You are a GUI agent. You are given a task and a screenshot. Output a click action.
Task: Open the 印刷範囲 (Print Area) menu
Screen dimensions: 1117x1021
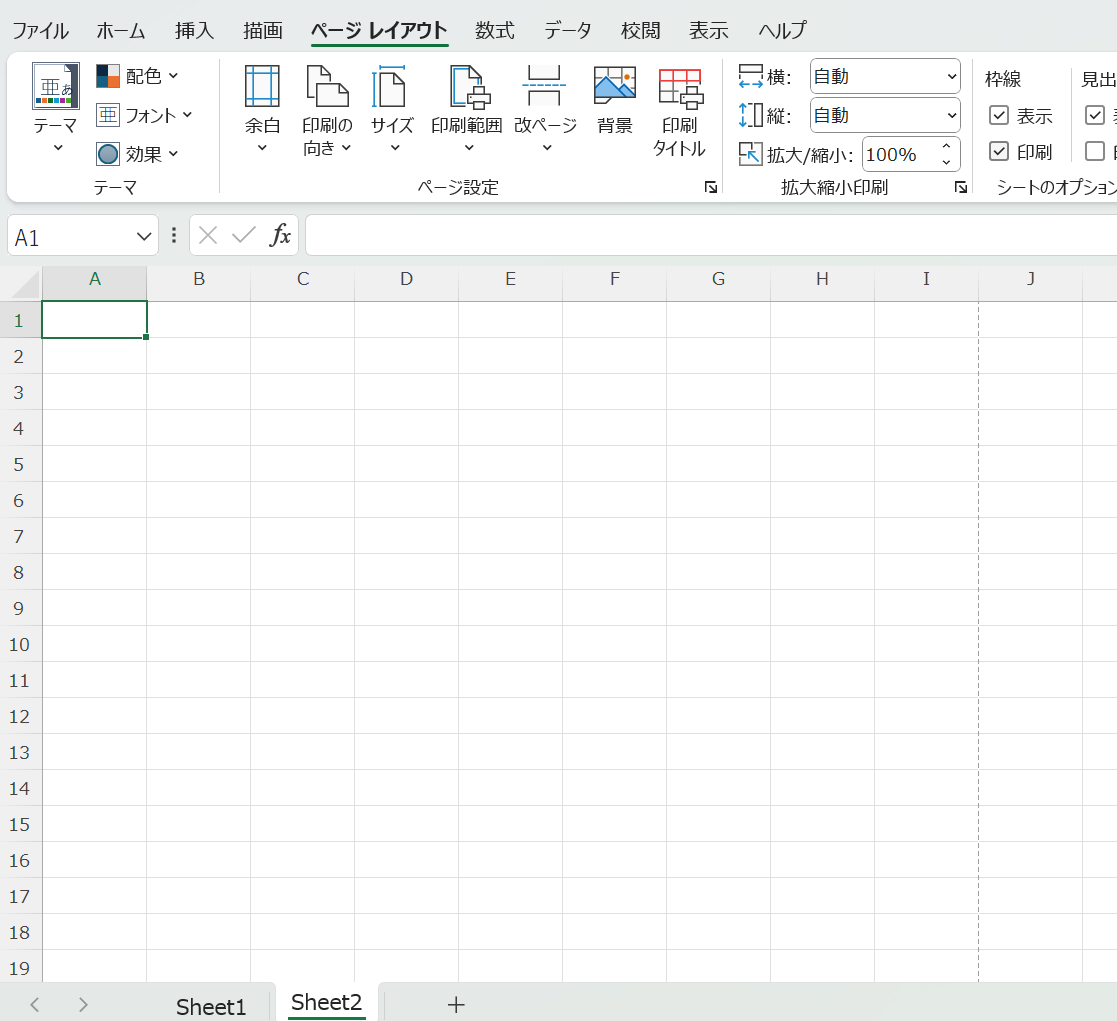pyautogui.click(x=466, y=108)
